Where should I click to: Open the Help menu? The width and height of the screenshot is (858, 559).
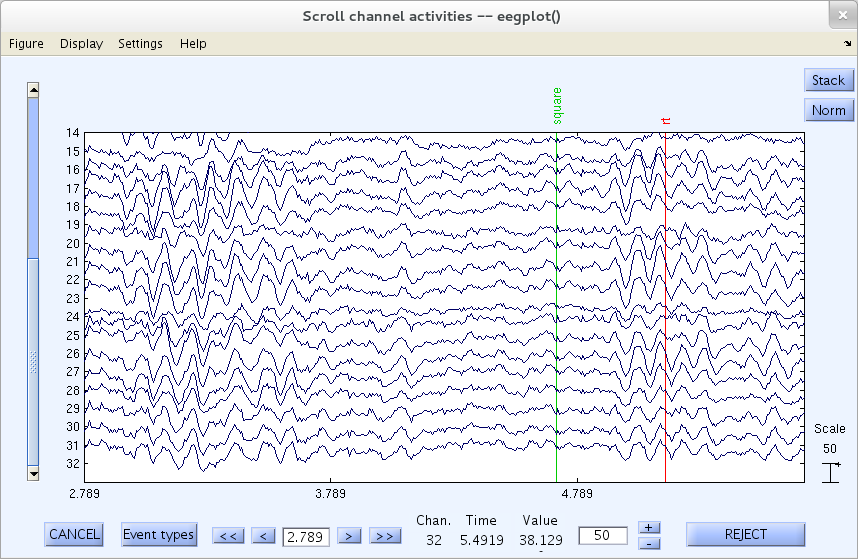click(193, 44)
